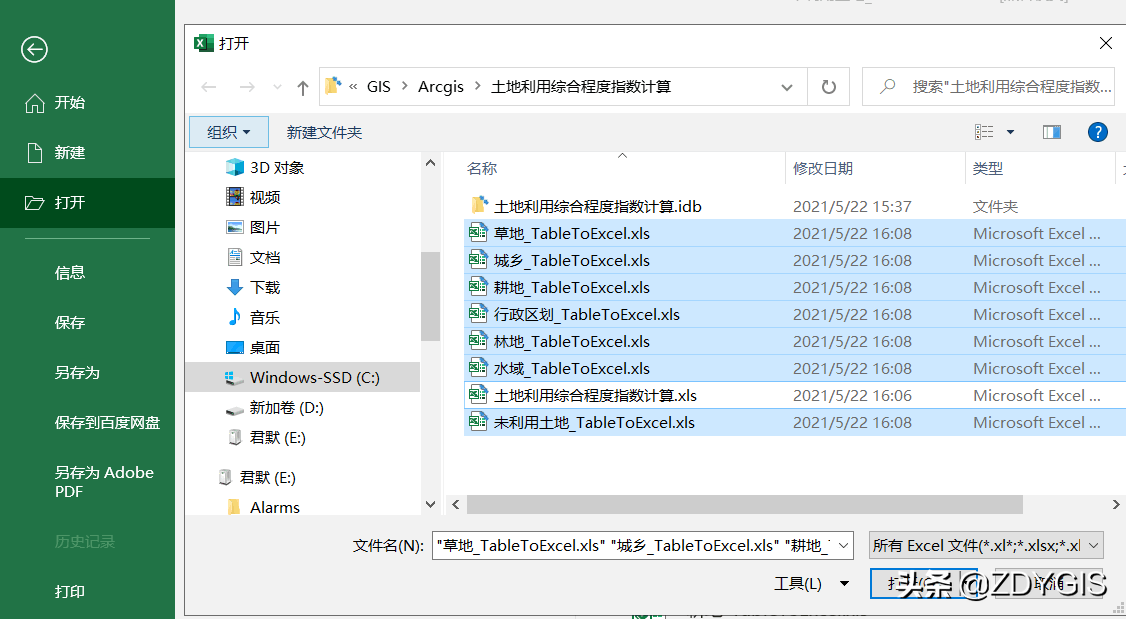
Task: Click the change view icon
Action: click(x=984, y=131)
